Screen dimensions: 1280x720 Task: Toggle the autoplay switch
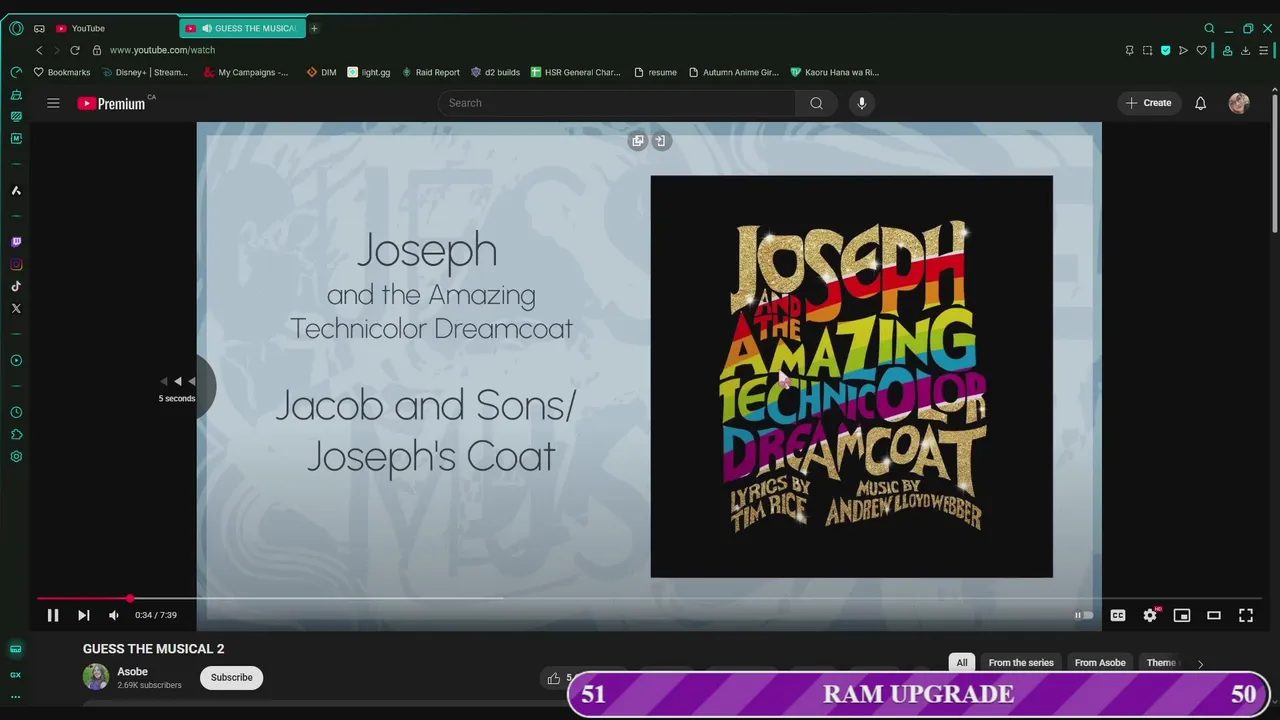click(1084, 615)
